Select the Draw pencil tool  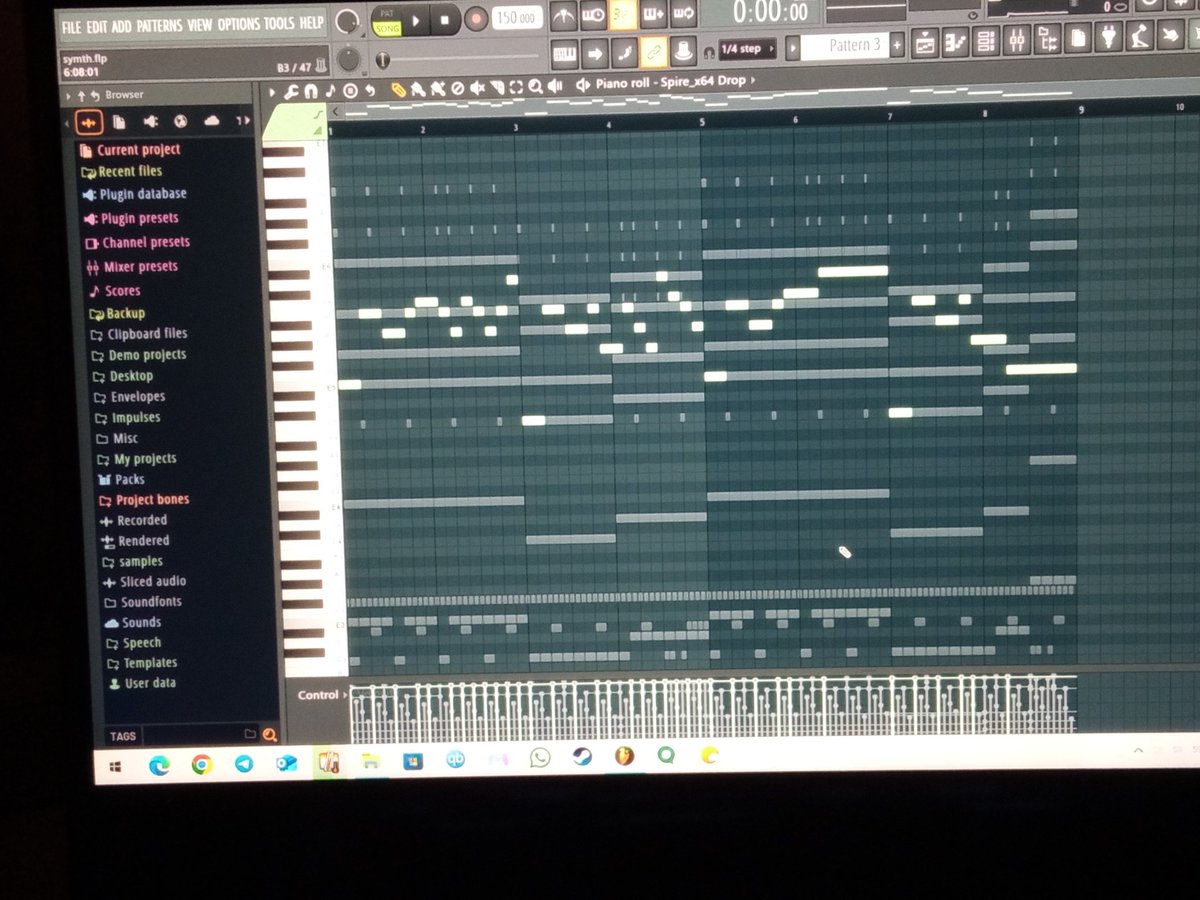click(x=398, y=90)
